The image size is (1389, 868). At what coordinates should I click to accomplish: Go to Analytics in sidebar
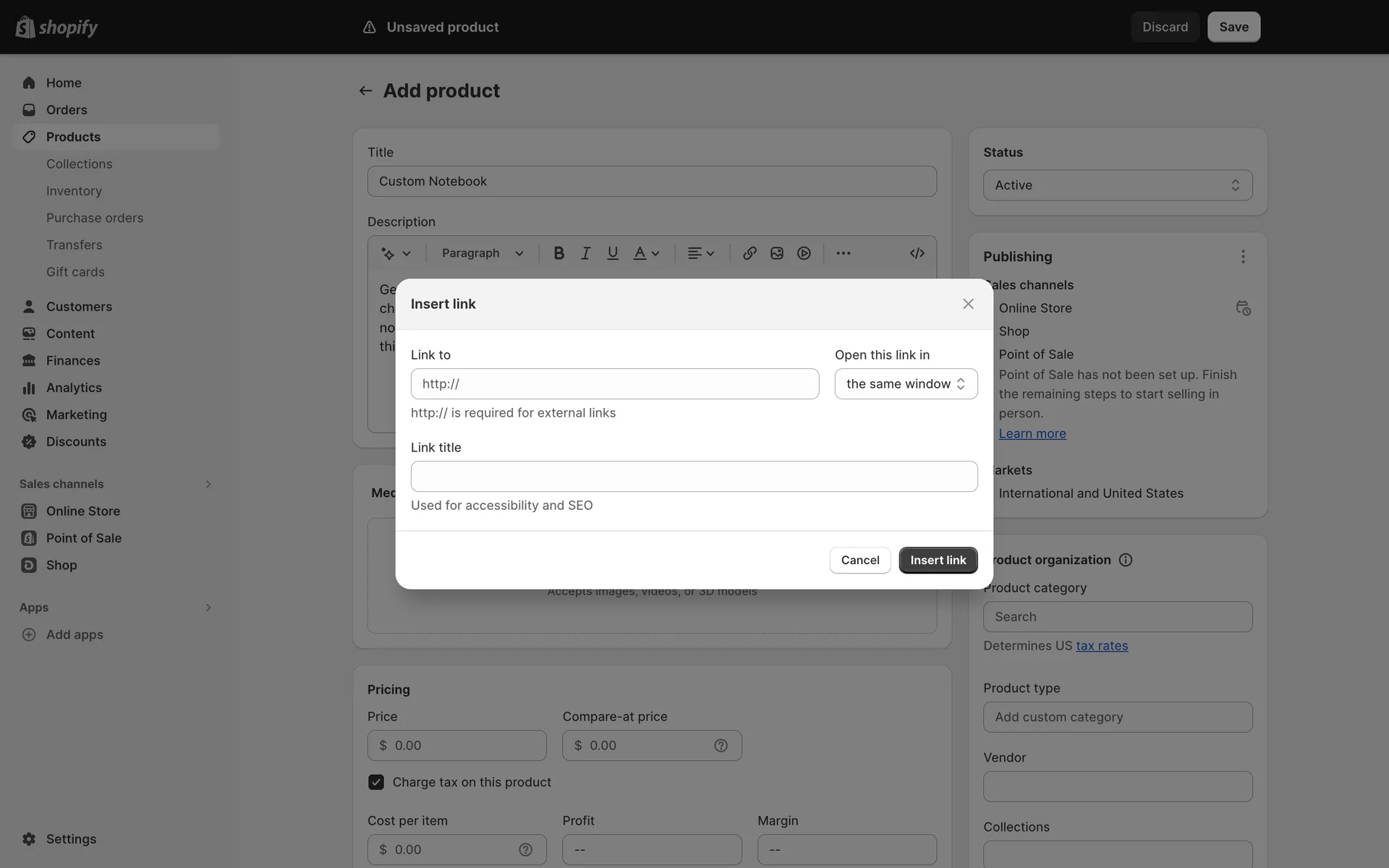74,388
